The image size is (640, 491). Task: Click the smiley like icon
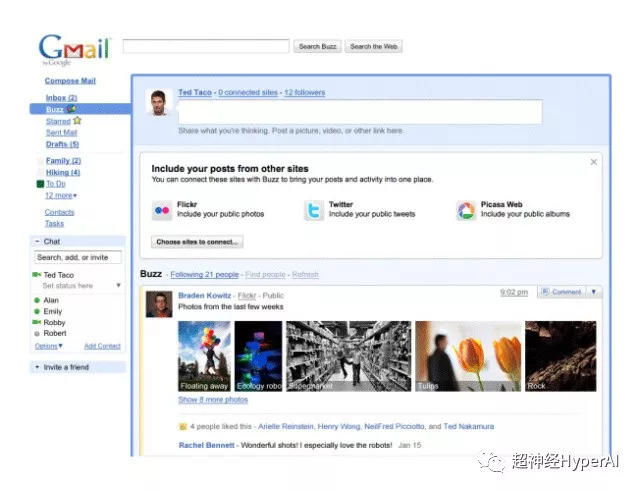point(183,427)
